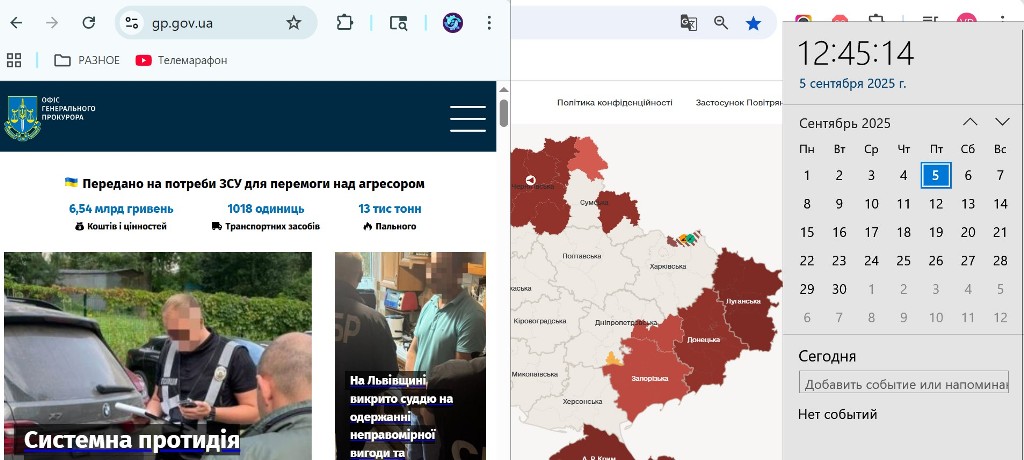Open the РАЗНОЕ bookmarks folder
1024x460 pixels.
pos(87,60)
